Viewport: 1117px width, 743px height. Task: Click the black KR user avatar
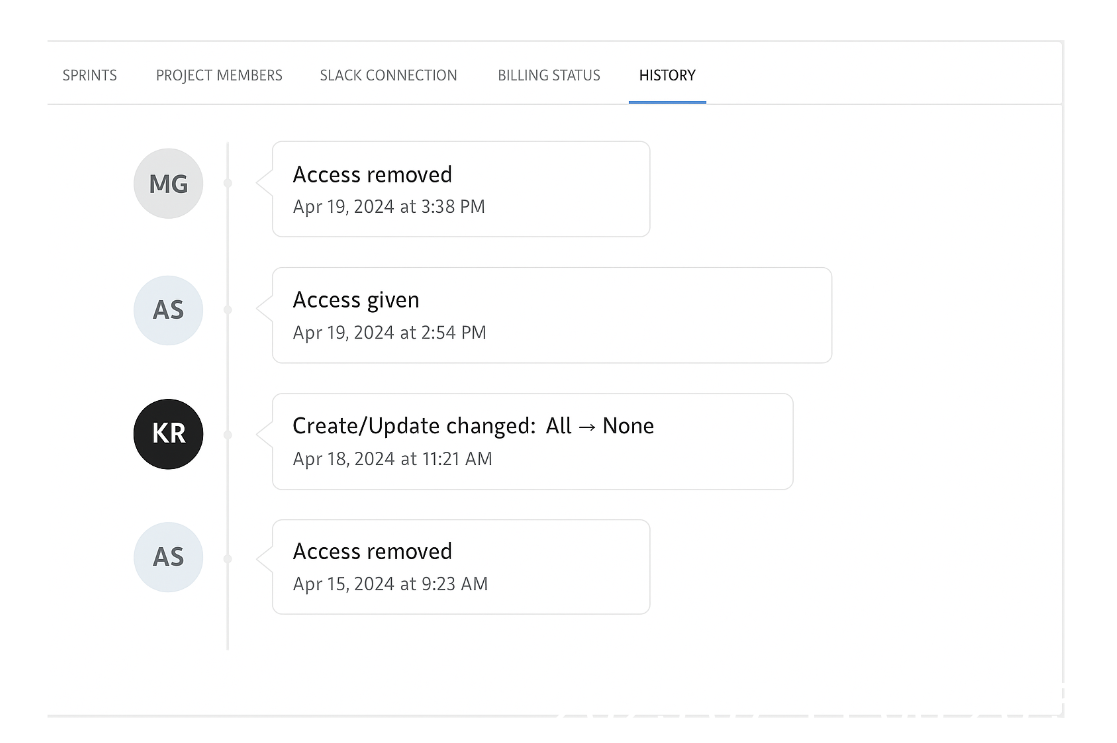click(168, 435)
